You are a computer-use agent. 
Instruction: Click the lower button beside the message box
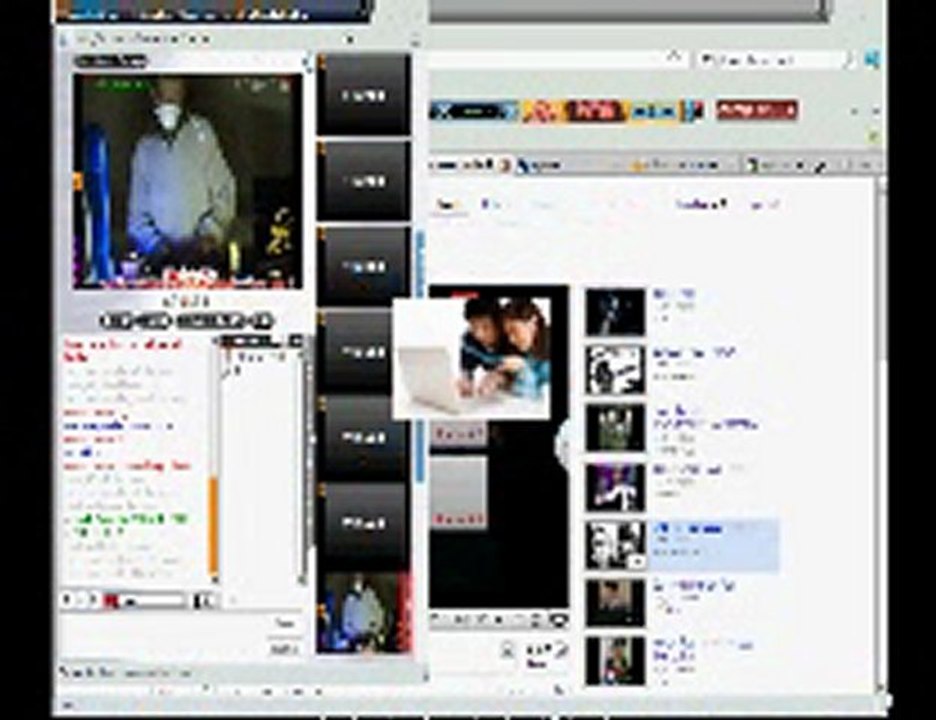point(285,649)
